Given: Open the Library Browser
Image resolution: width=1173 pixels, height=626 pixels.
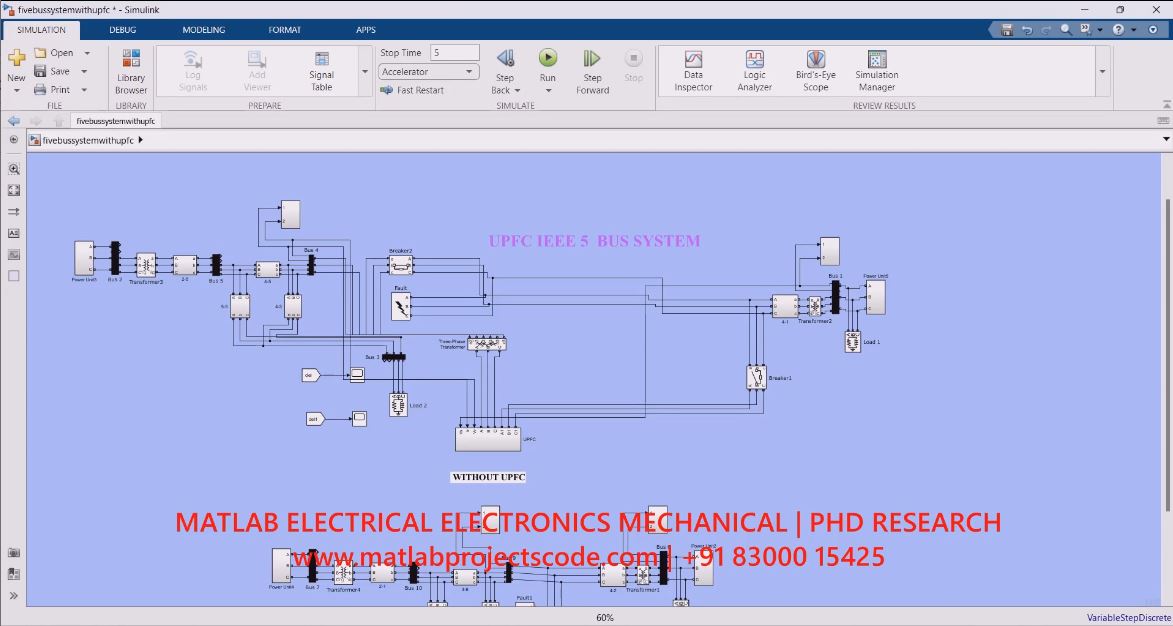Looking at the screenshot, I should click(x=131, y=71).
